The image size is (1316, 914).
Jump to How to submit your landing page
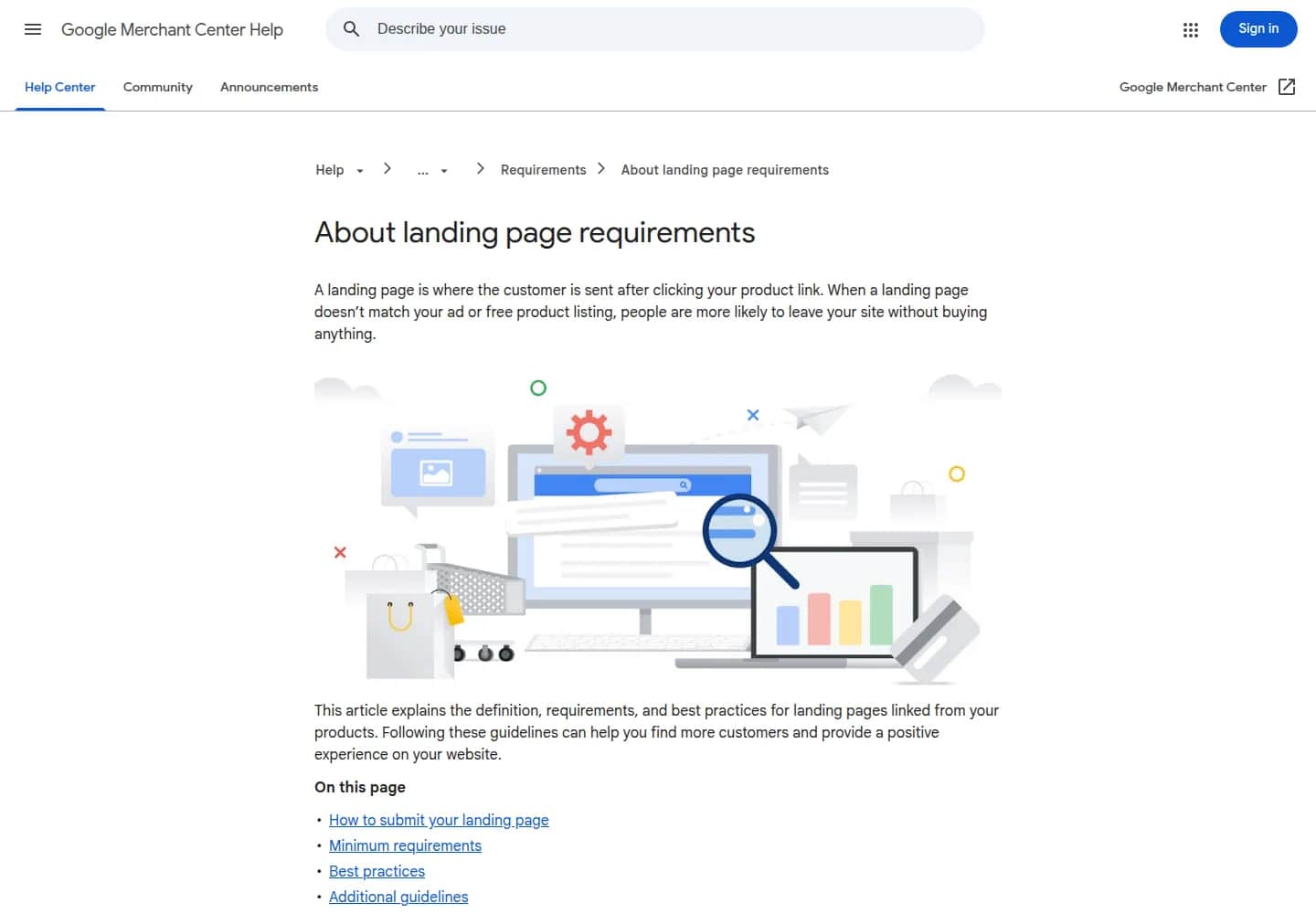point(439,820)
